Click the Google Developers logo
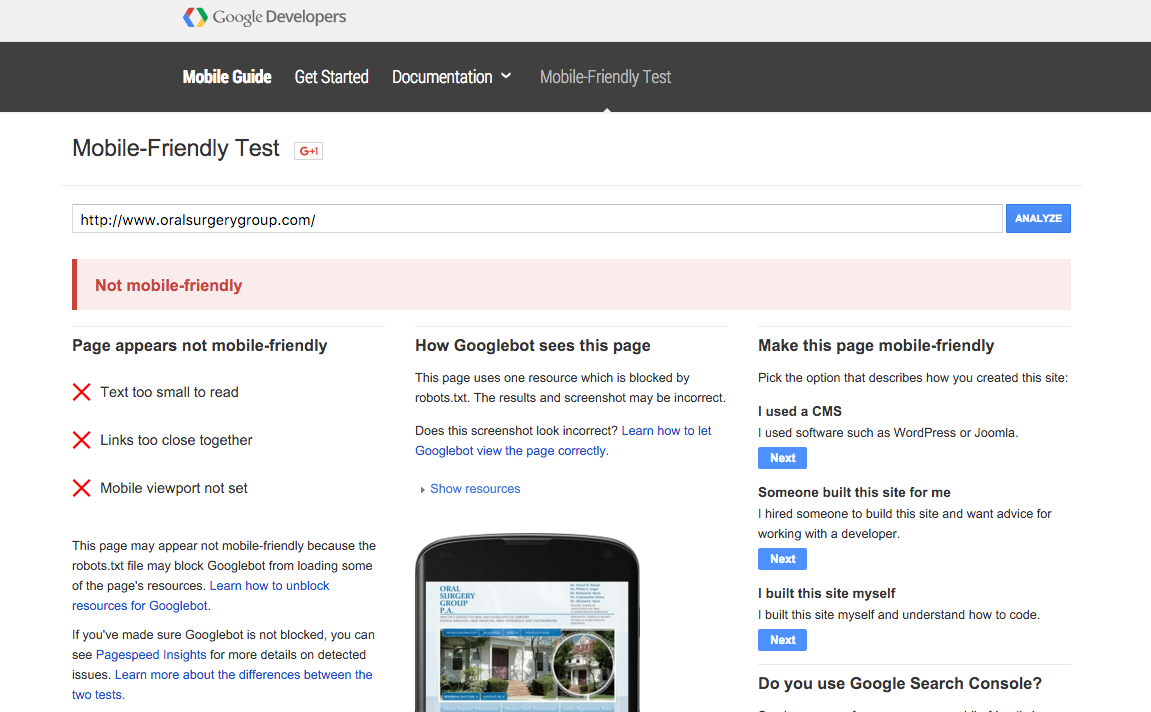This screenshot has width=1151, height=712. click(263, 17)
